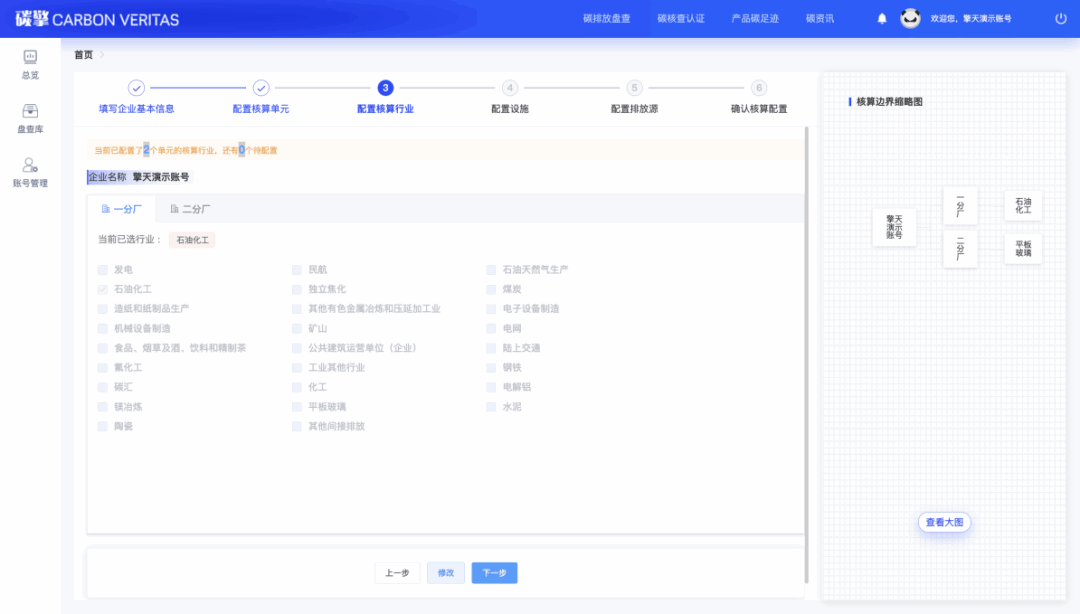Click the 二分厂 node in boundary thumbnail
Screen dimensions: 1080x614
click(960, 248)
